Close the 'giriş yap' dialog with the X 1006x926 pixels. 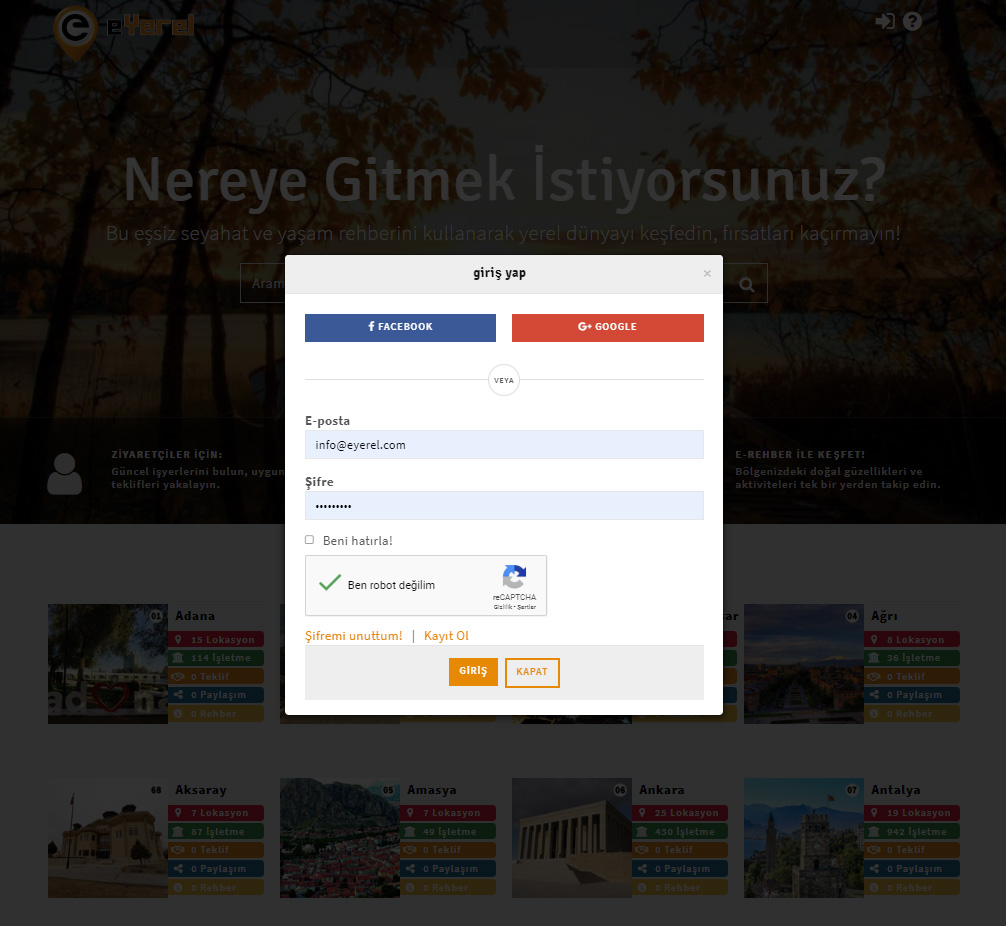click(x=706, y=273)
